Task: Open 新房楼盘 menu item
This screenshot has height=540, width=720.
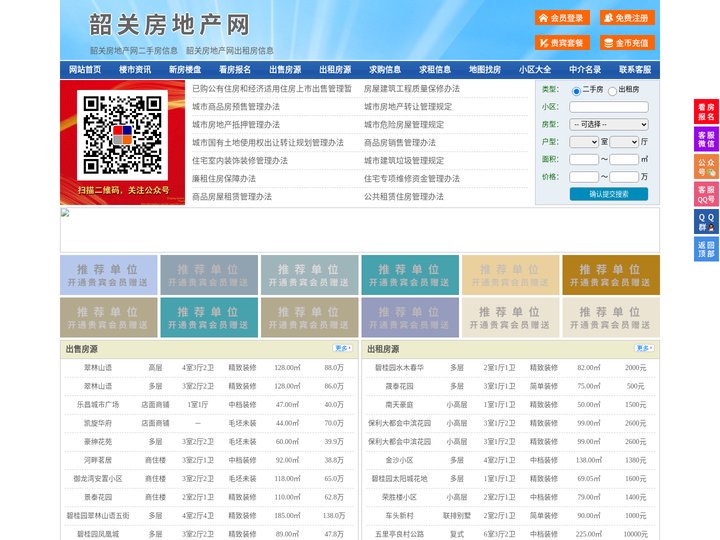Action: (185, 70)
